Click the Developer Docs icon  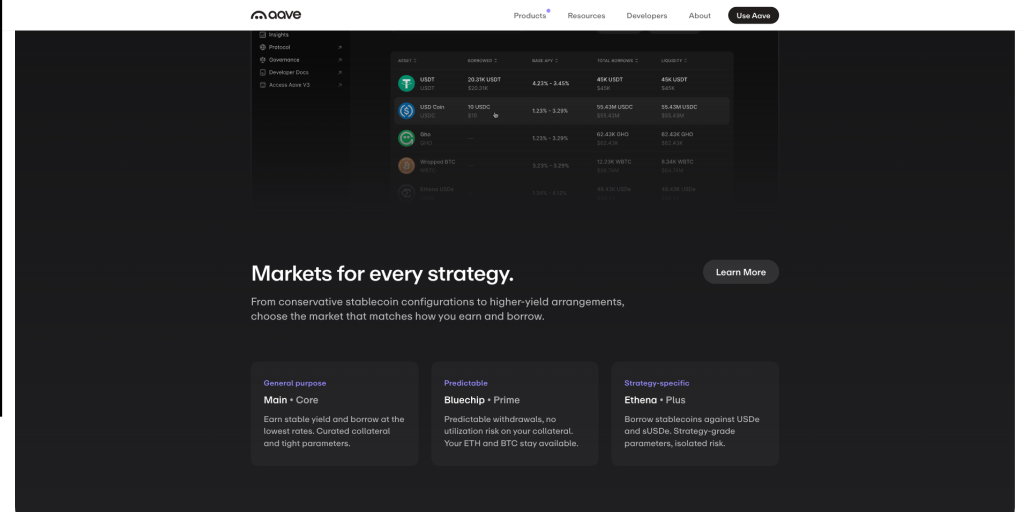(263, 72)
